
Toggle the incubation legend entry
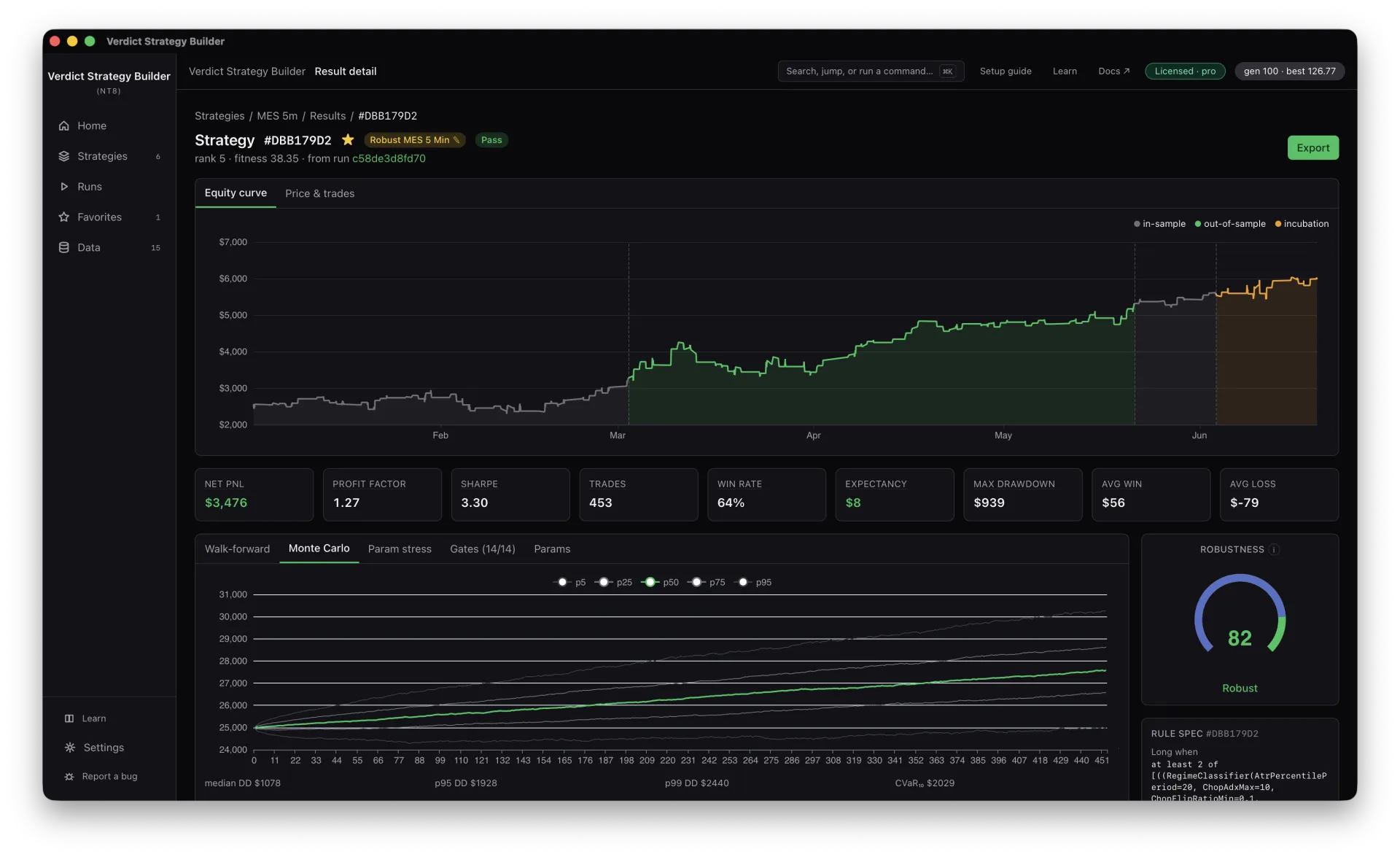point(1302,224)
